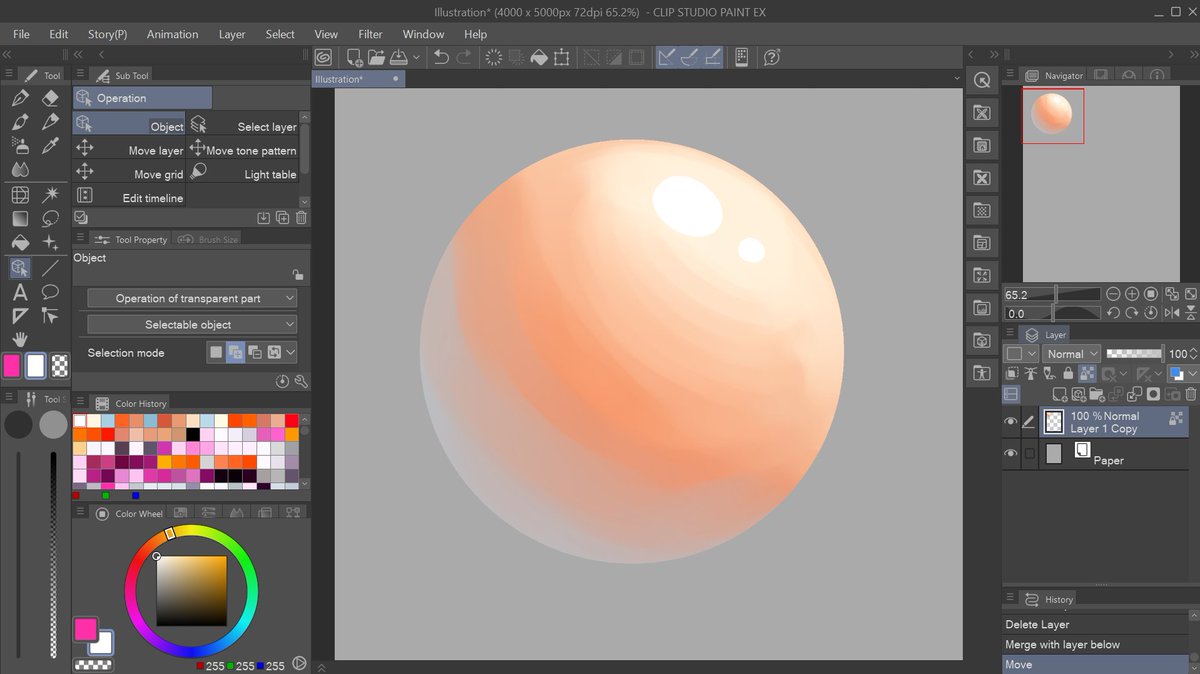Save the file from command bar

point(398,57)
